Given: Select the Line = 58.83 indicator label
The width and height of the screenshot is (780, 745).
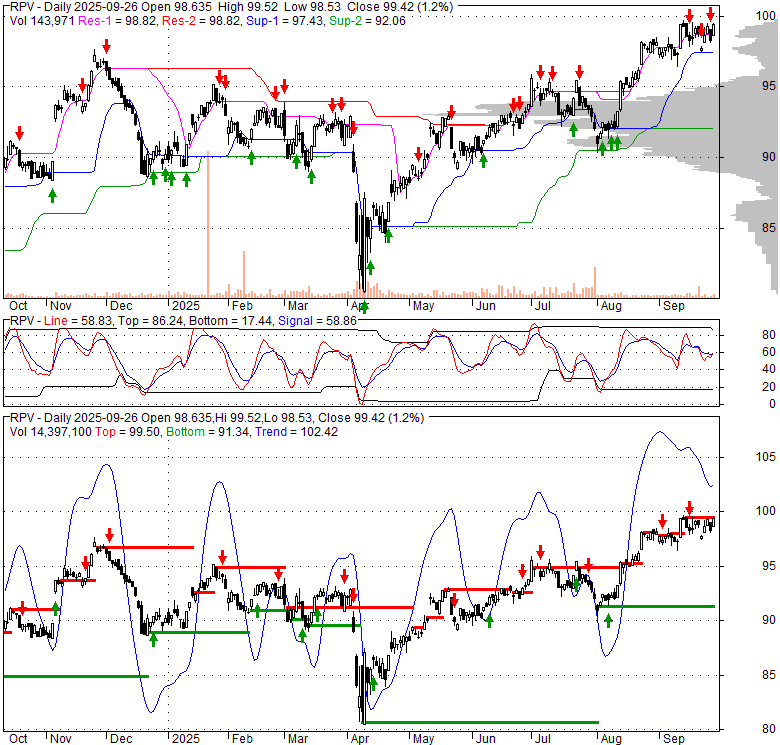Looking at the screenshot, I should point(78,321).
